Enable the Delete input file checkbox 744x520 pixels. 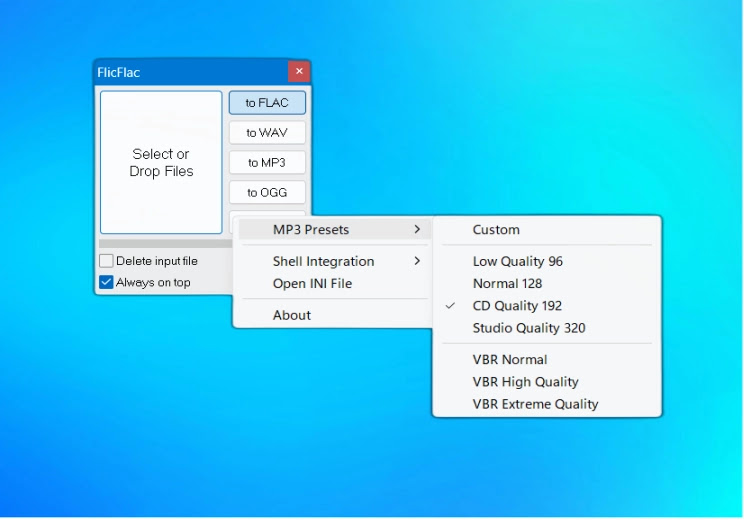pos(106,261)
